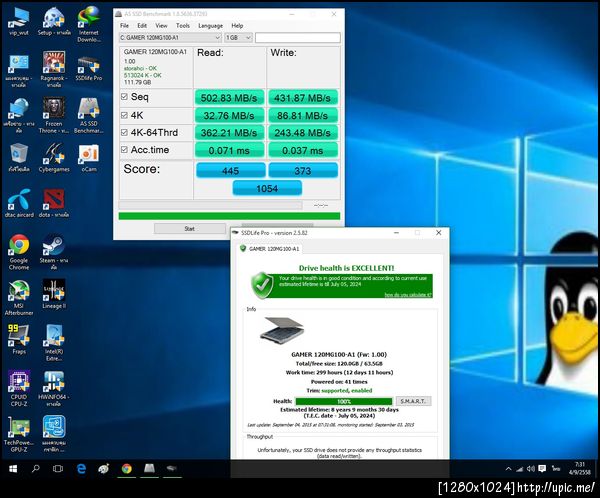Click the 1054 total score box
The image size is (600, 498).
[x=267, y=188]
